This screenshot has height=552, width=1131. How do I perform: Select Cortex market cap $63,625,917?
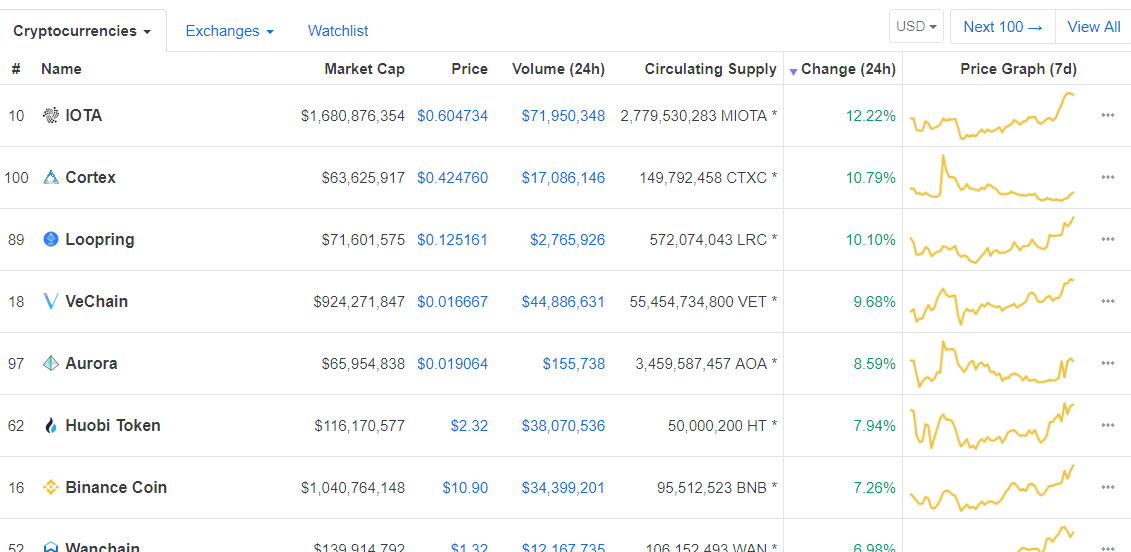point(364,178)
